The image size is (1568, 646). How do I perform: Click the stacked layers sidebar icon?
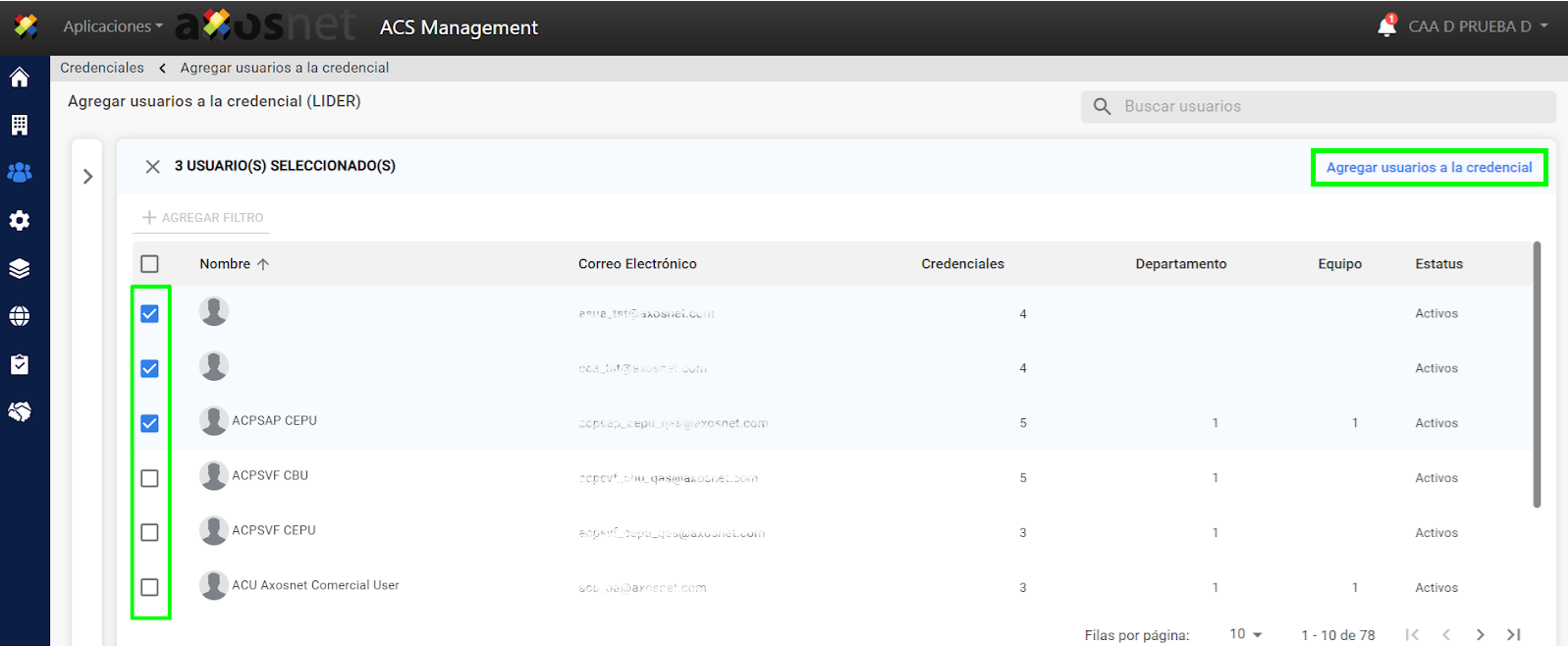(x=20, y=269)
